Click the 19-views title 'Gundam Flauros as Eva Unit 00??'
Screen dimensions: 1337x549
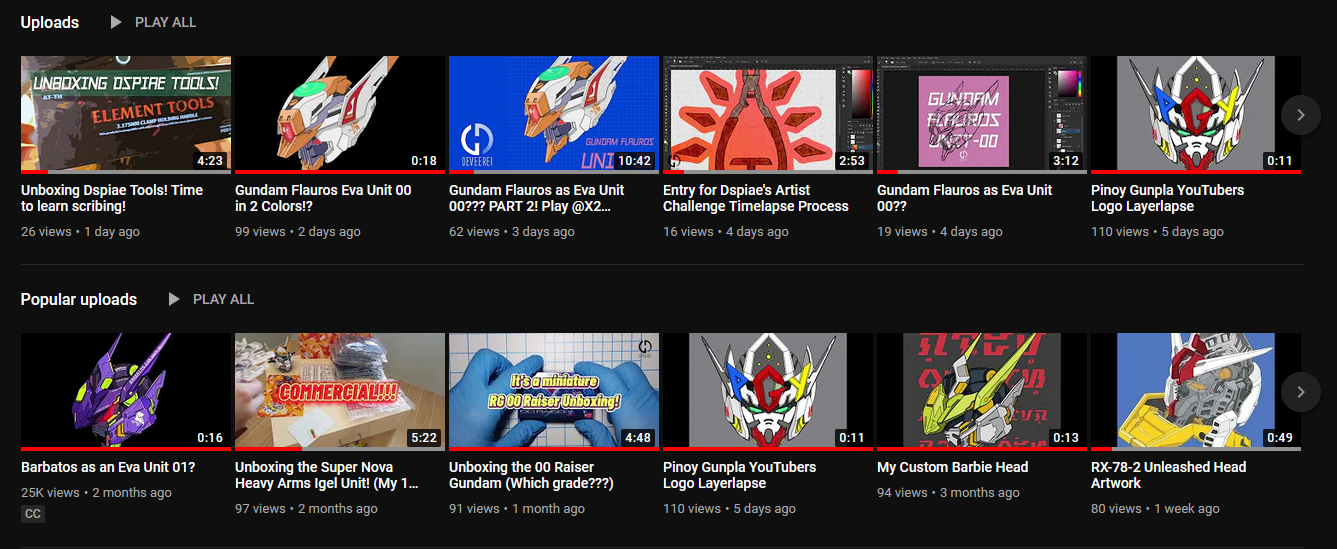coord(965,198)
